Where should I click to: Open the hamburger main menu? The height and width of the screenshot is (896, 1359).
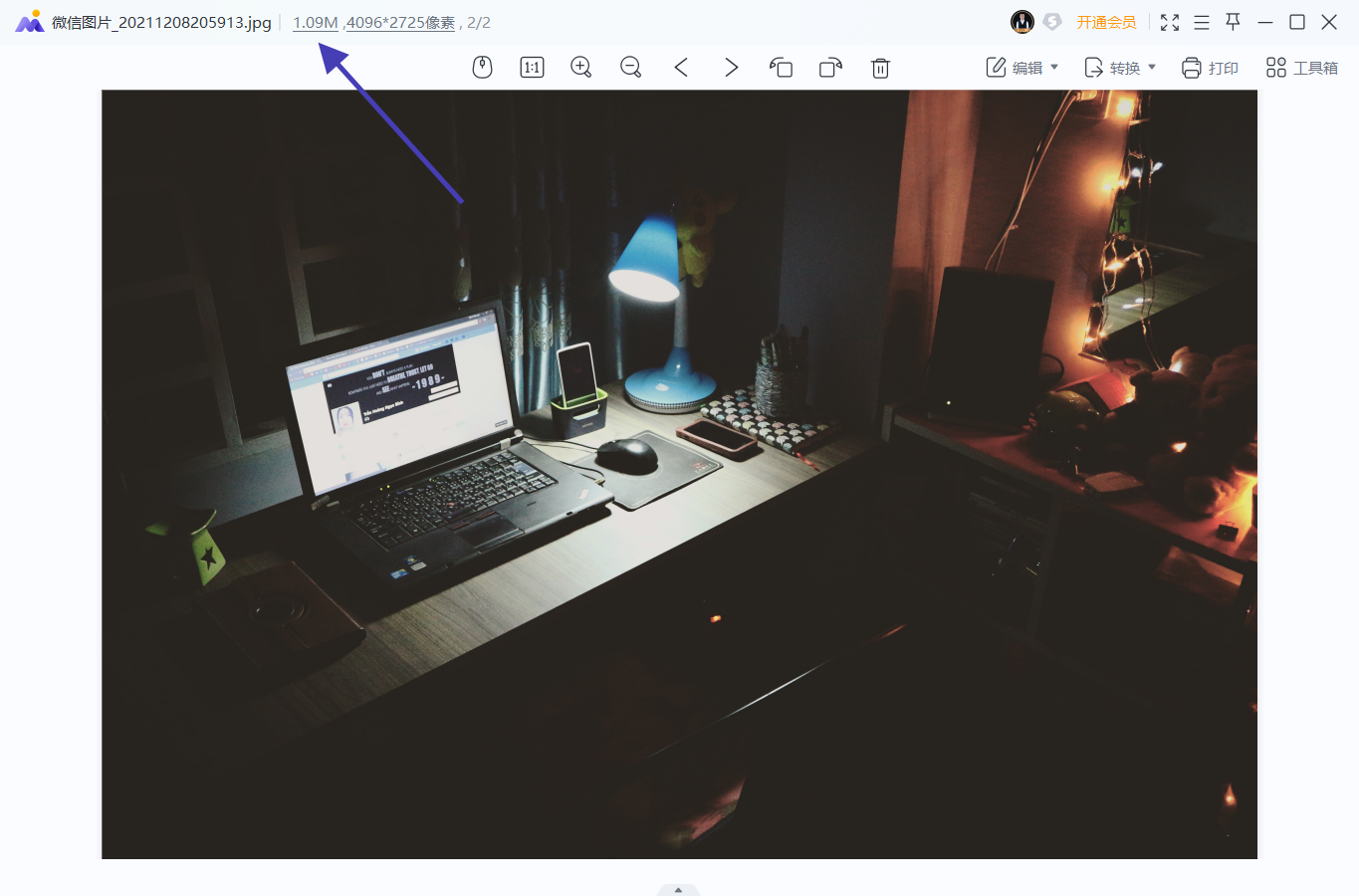click(1202, 22)
